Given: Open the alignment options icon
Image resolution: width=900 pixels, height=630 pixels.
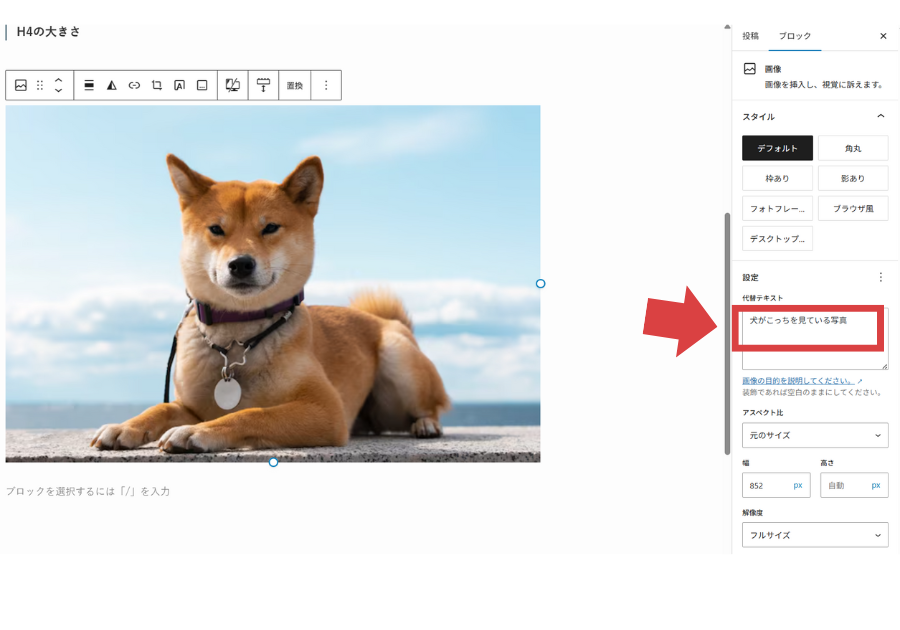Looking at the screenshot, I should [89, 86].
